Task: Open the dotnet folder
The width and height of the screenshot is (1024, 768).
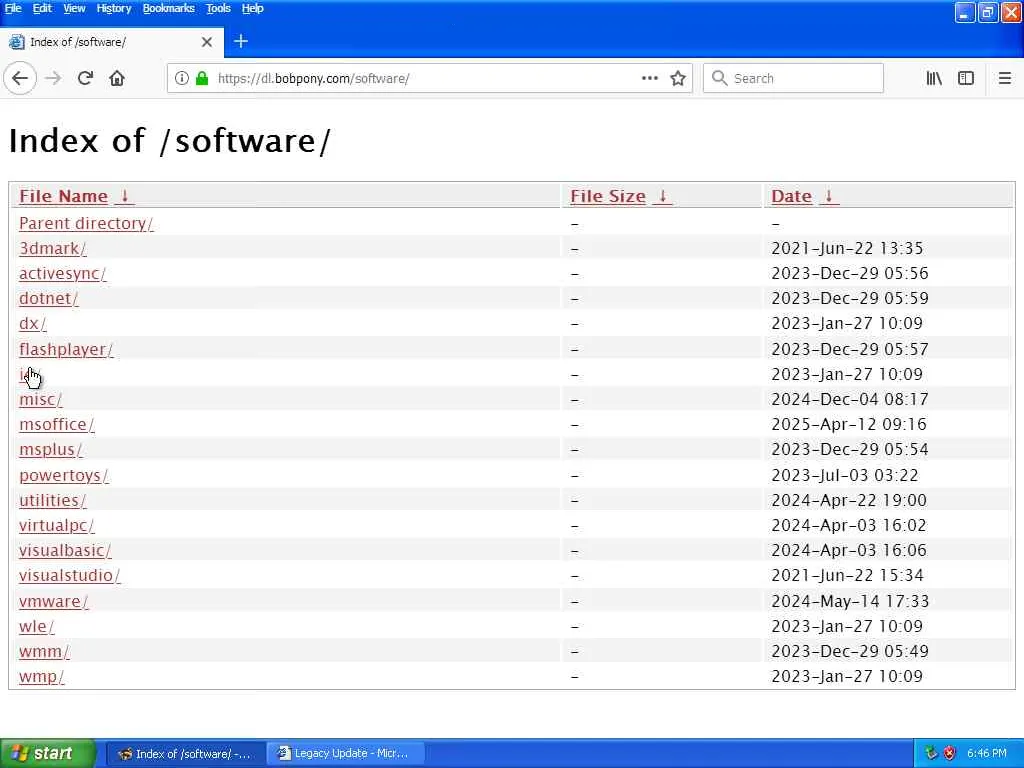Action: [49, 298]
